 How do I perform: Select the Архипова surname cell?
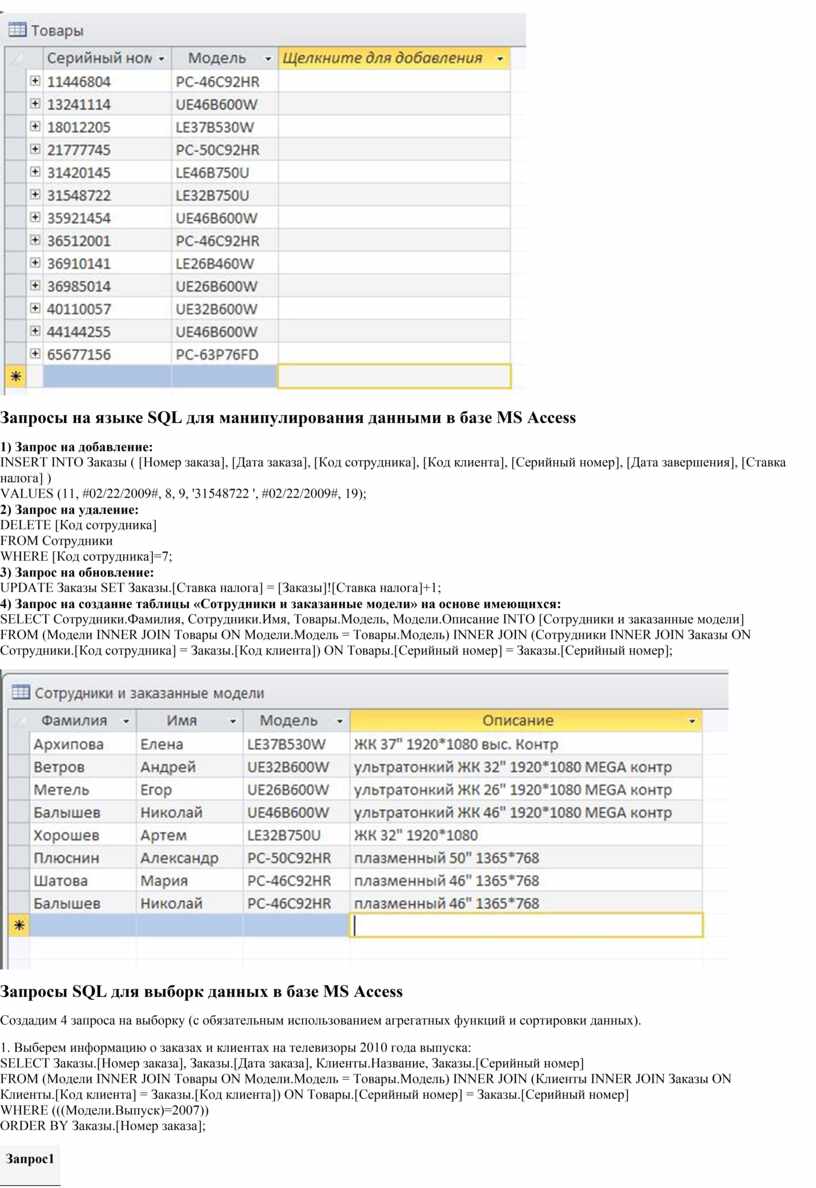(x=83, y=744)
